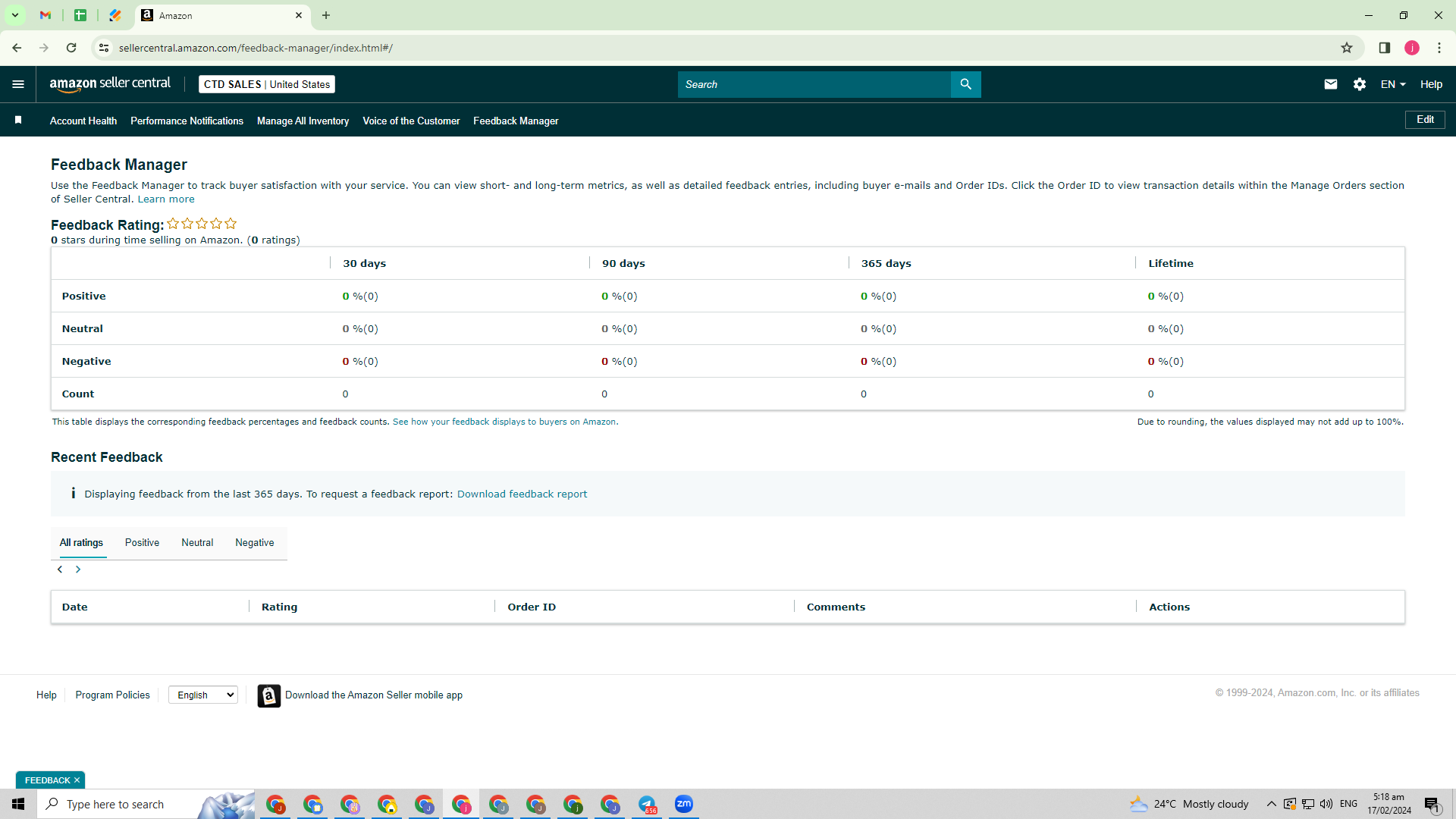Open the tab search dropdown
Viewport: 1456px width, 819px height.
pyautogui.click(x=15, y=15)
